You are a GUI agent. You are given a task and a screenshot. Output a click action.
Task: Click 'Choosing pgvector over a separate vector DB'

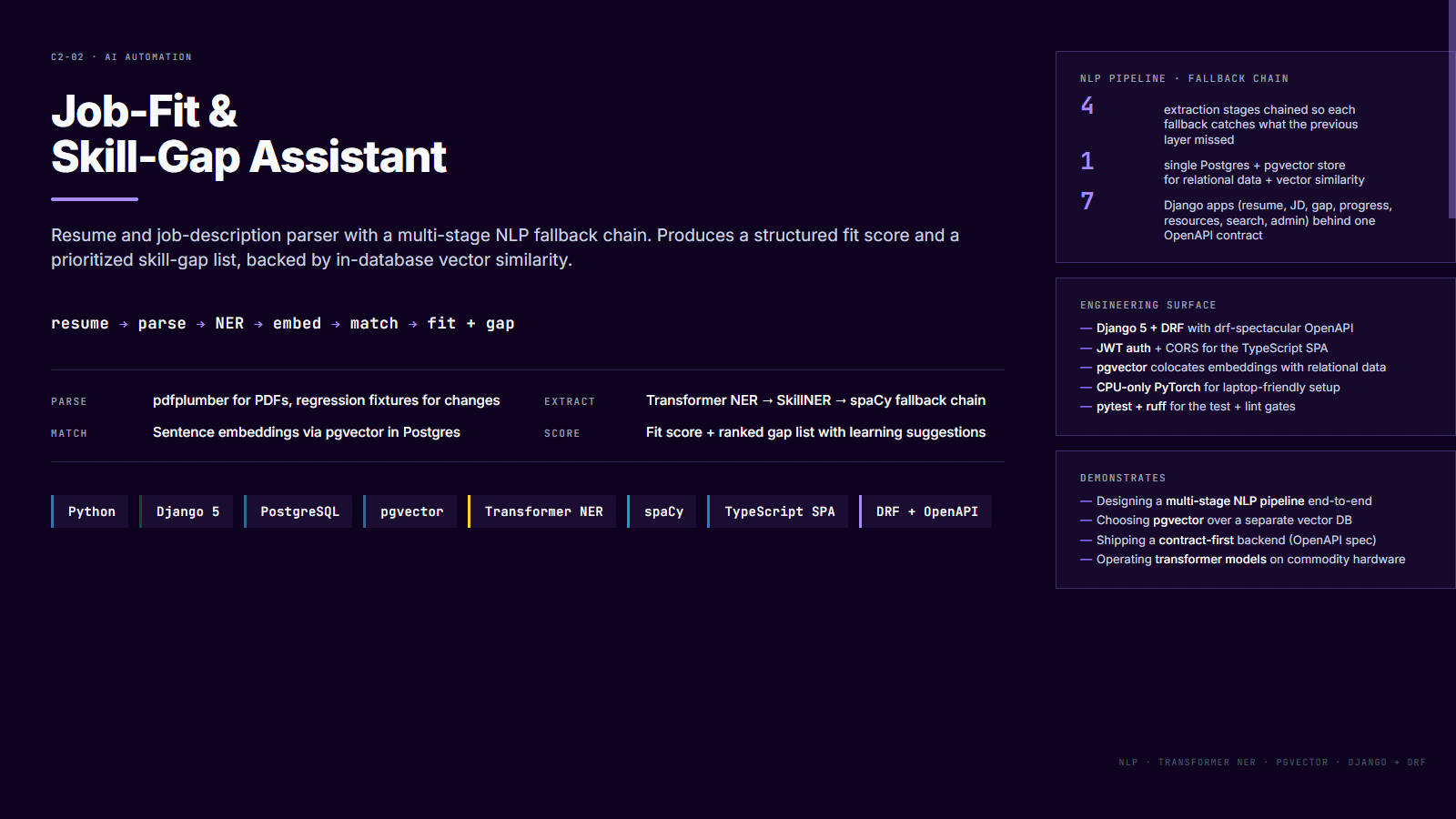point(1216,521)
